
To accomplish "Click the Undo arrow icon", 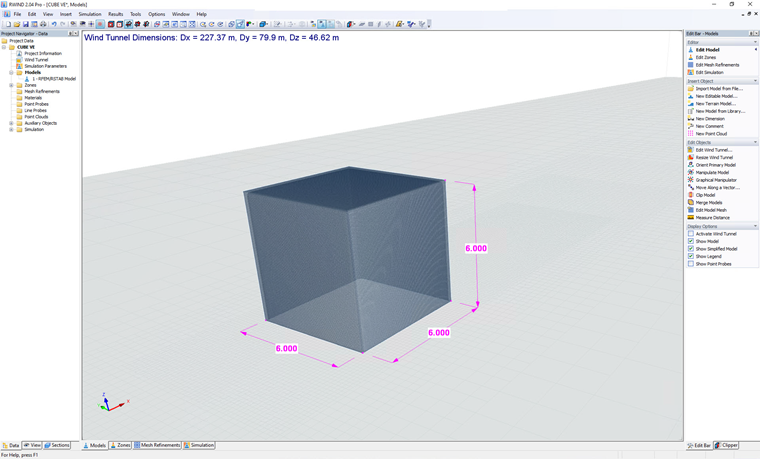I will tap(54, 24).
